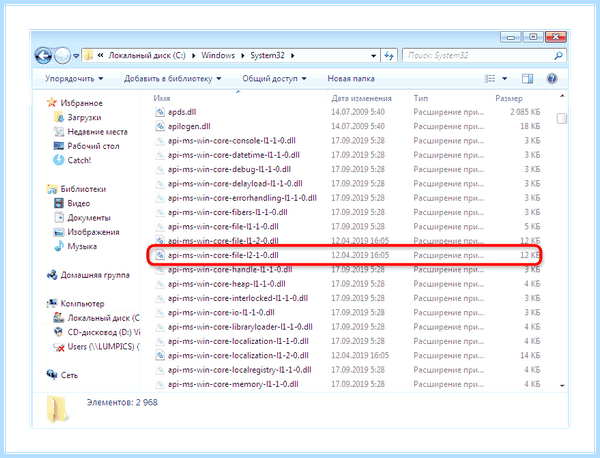600x458 pixels.
Task: Expand the address bar history dropdown
Action: pos(373,56)
